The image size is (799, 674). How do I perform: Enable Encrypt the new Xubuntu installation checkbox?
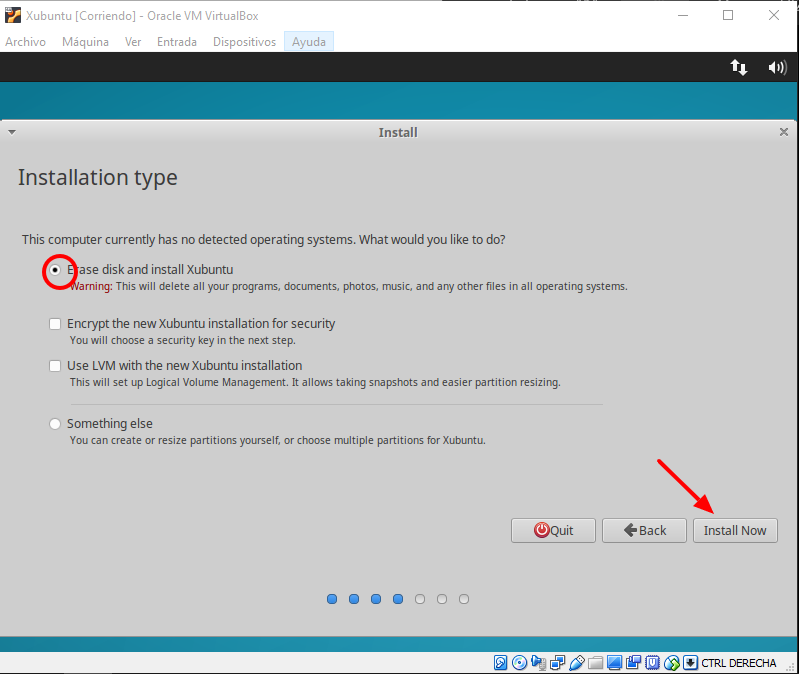(55, 324)
